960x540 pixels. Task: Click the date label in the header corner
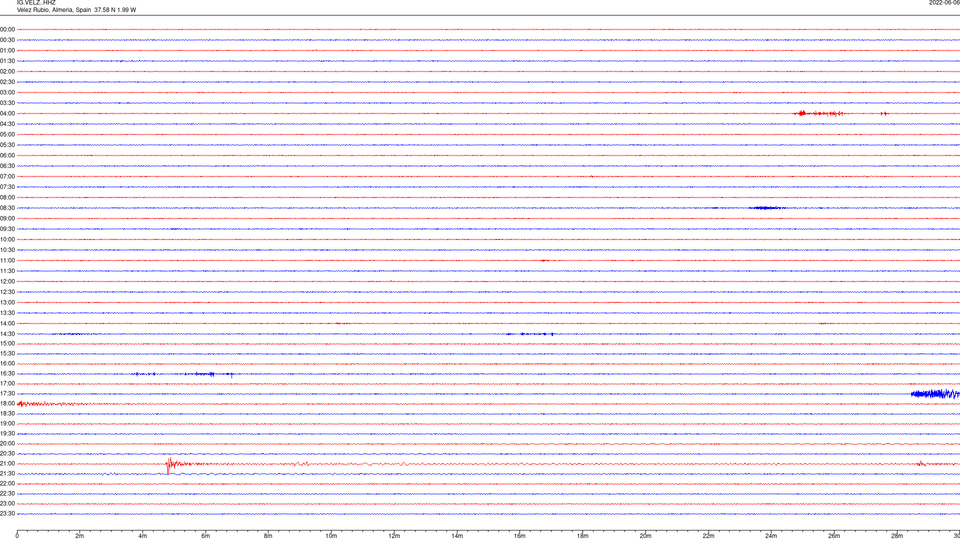tap(945, 3)
